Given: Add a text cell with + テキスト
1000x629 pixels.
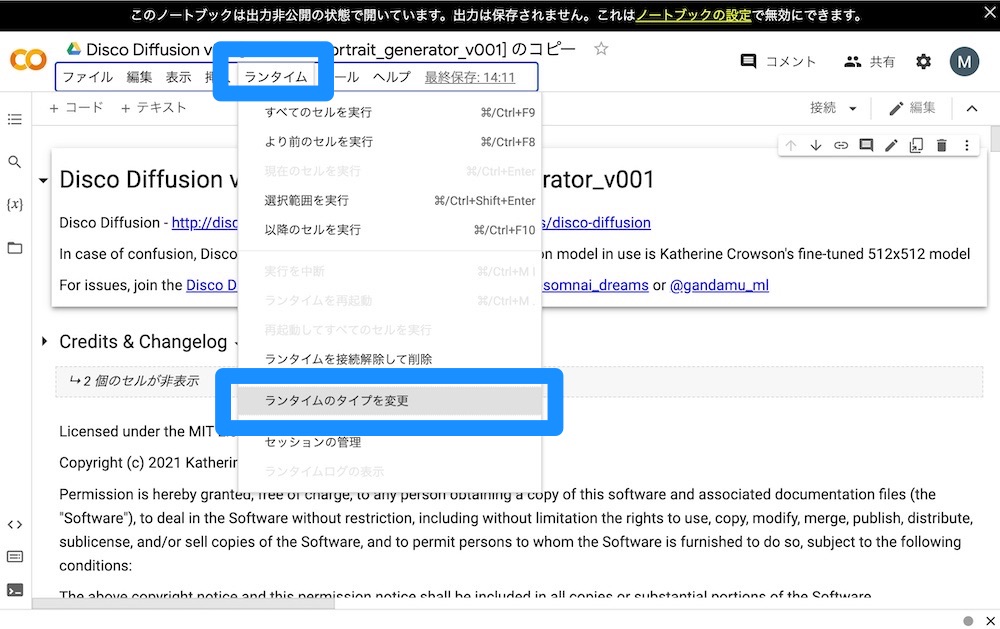Looking at the screenshot, I should click(x=154, y=108).
